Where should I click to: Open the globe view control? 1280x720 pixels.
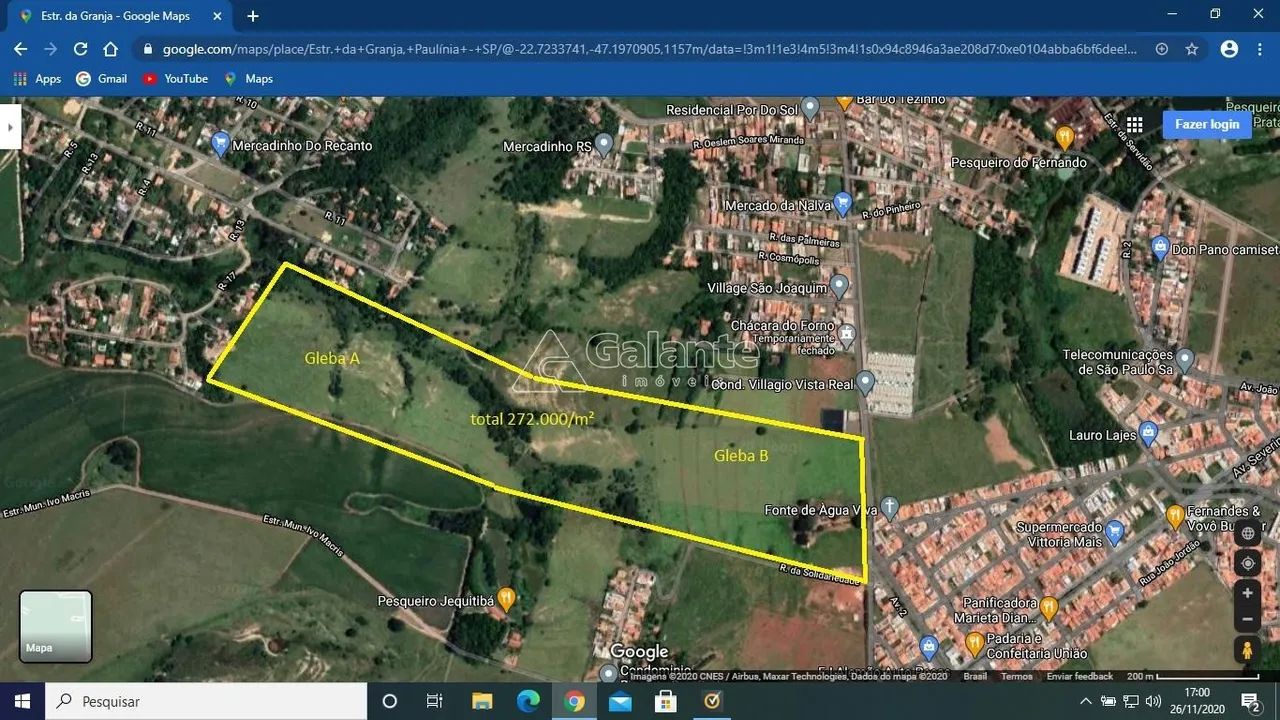[x=1247, y=534]
